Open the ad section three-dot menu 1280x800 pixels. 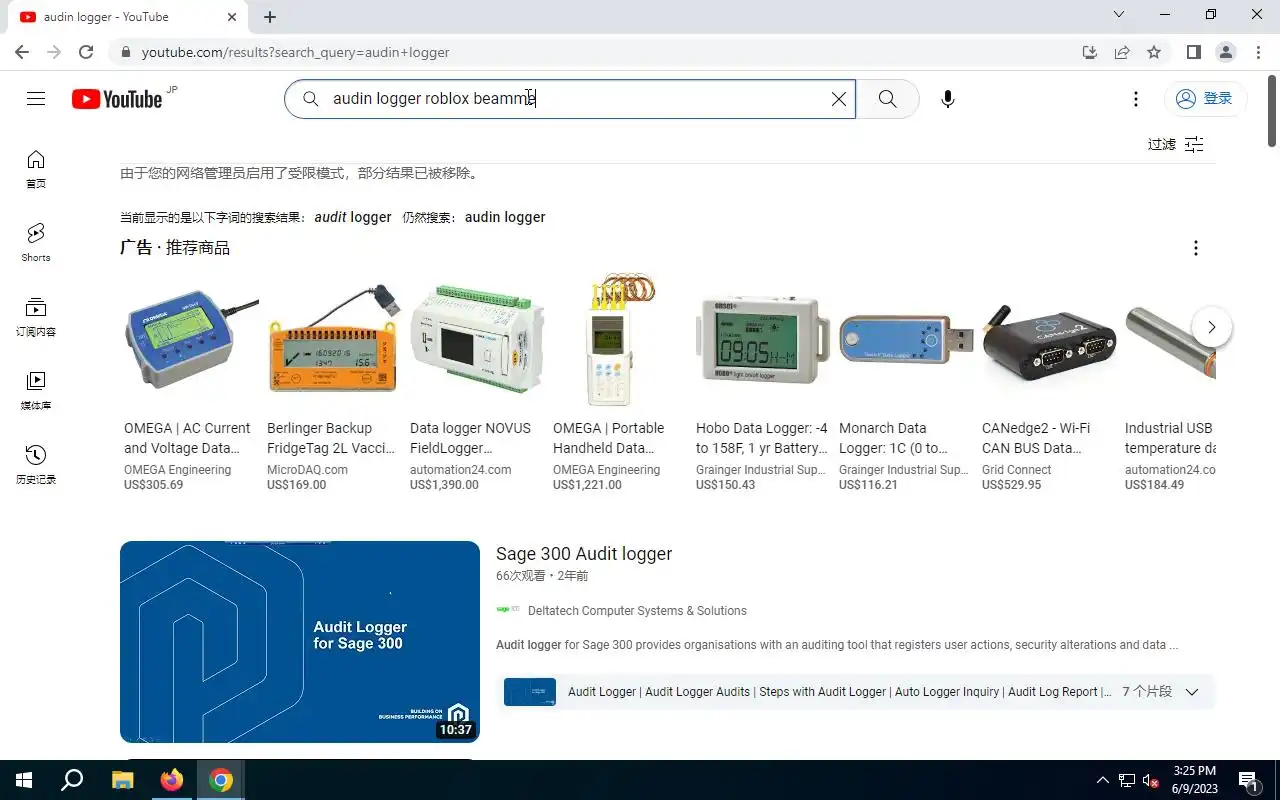[1195, 248]
